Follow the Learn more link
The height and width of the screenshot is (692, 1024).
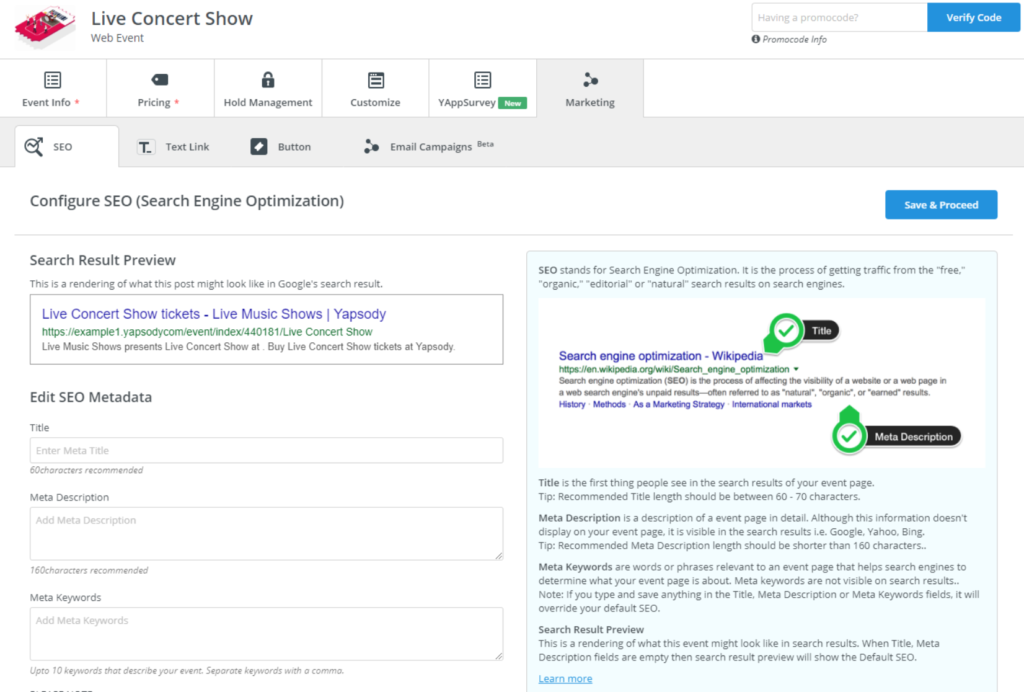click(565, 679)
